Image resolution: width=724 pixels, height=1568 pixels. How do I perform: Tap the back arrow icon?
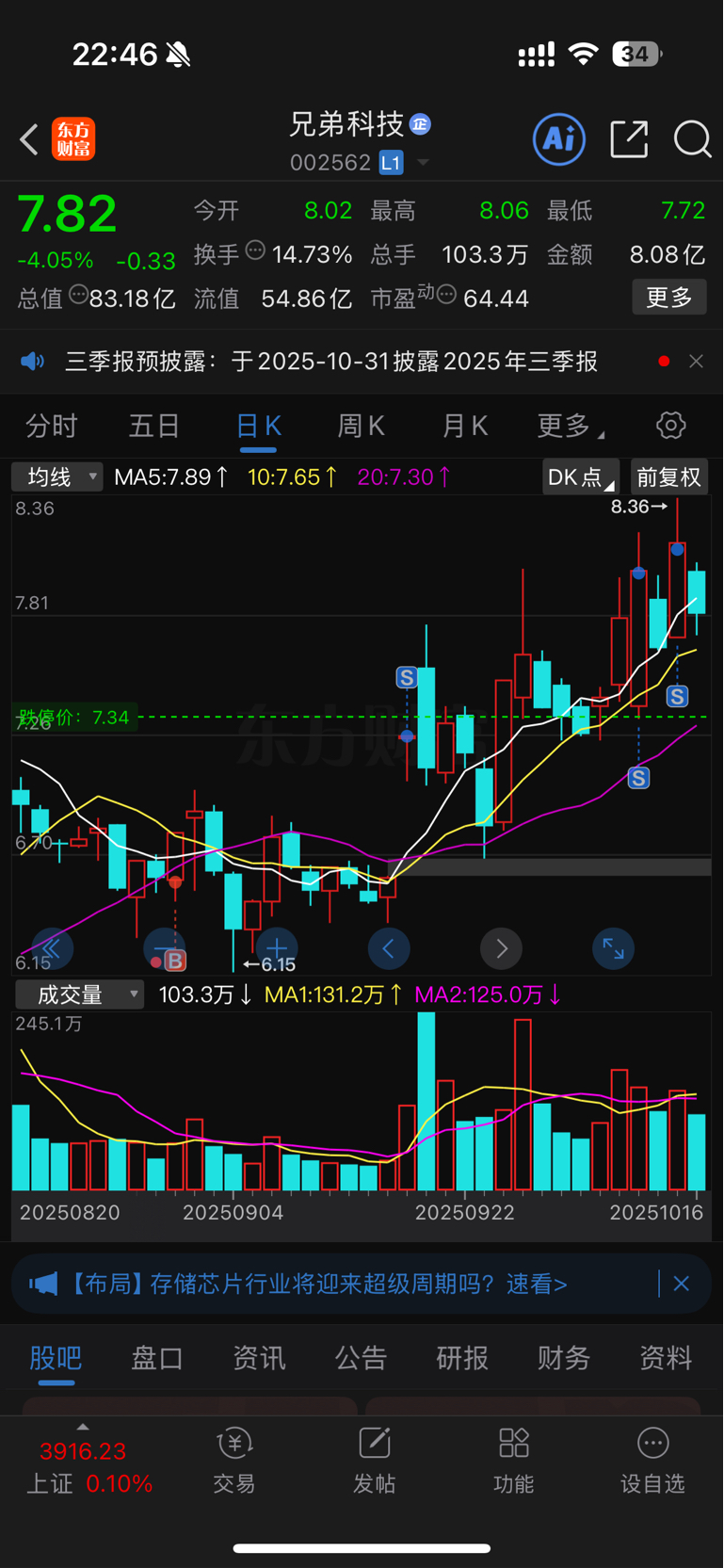29,139
